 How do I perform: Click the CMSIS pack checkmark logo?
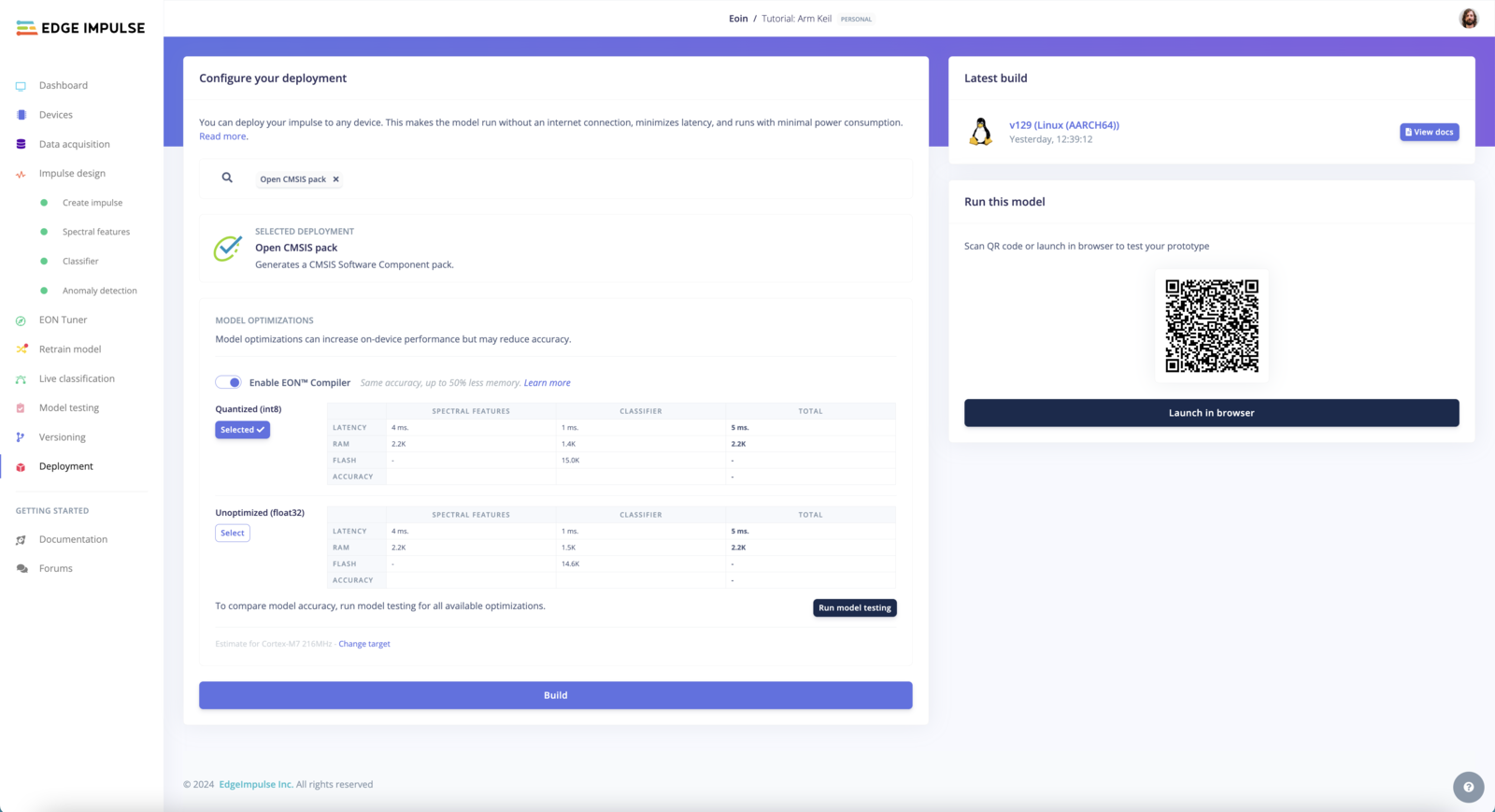click(228, 248)
